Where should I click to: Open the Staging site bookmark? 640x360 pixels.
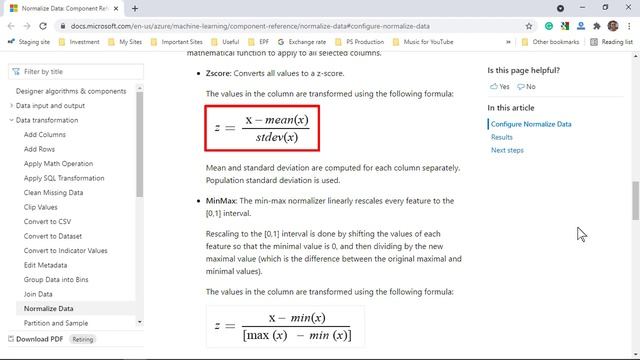pos(29,42)
